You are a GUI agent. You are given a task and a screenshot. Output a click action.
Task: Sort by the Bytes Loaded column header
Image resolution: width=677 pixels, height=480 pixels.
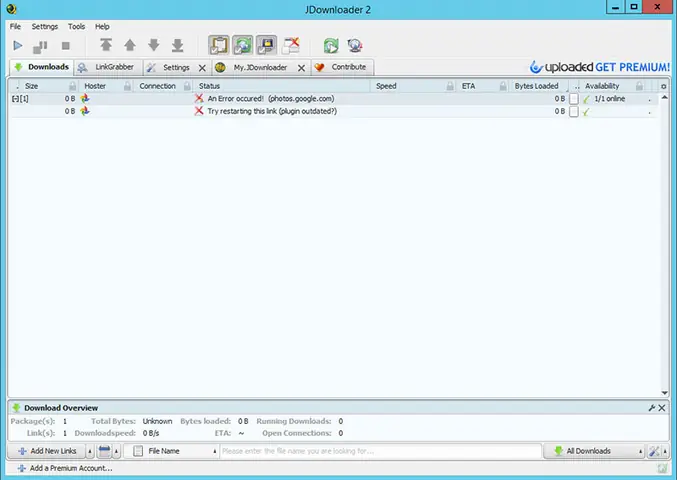pyautogui.click(x=536, y=86)
